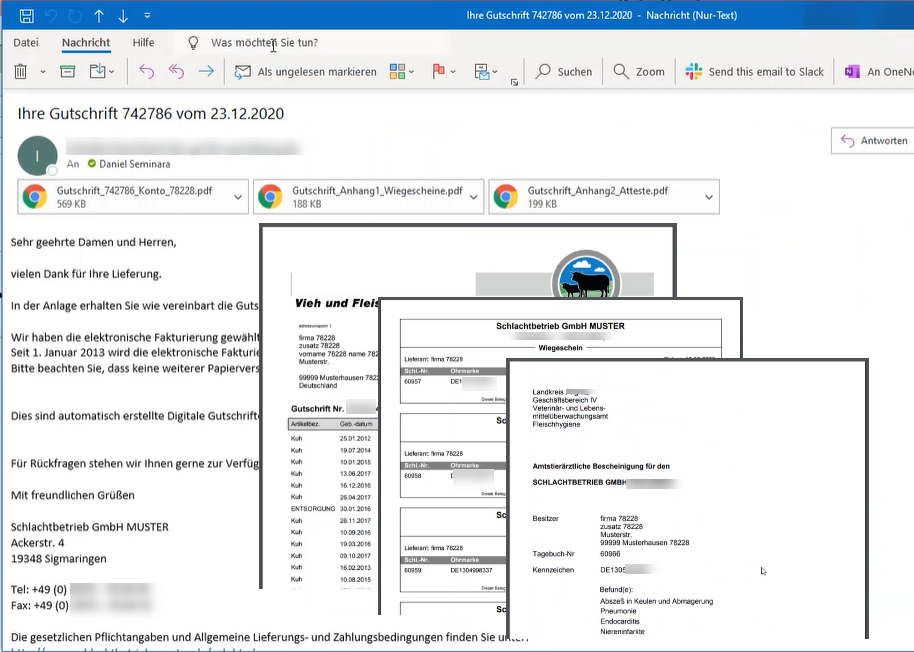Viewport: 914px width, 652px height.
Task: Open Gutschrift_742786_Konto_78228.pdf attachment
Action: point(122,197)
